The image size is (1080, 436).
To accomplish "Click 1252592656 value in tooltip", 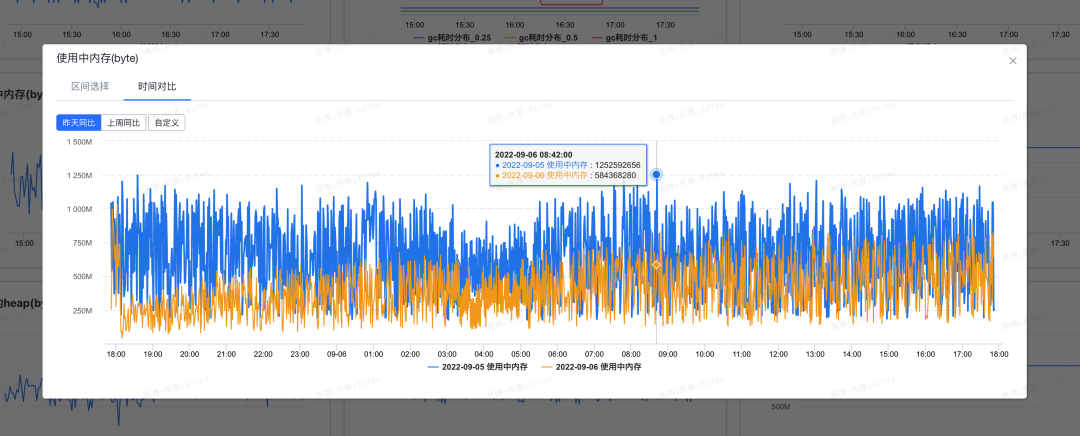I will pyautogui.click(x=618, y=165).
